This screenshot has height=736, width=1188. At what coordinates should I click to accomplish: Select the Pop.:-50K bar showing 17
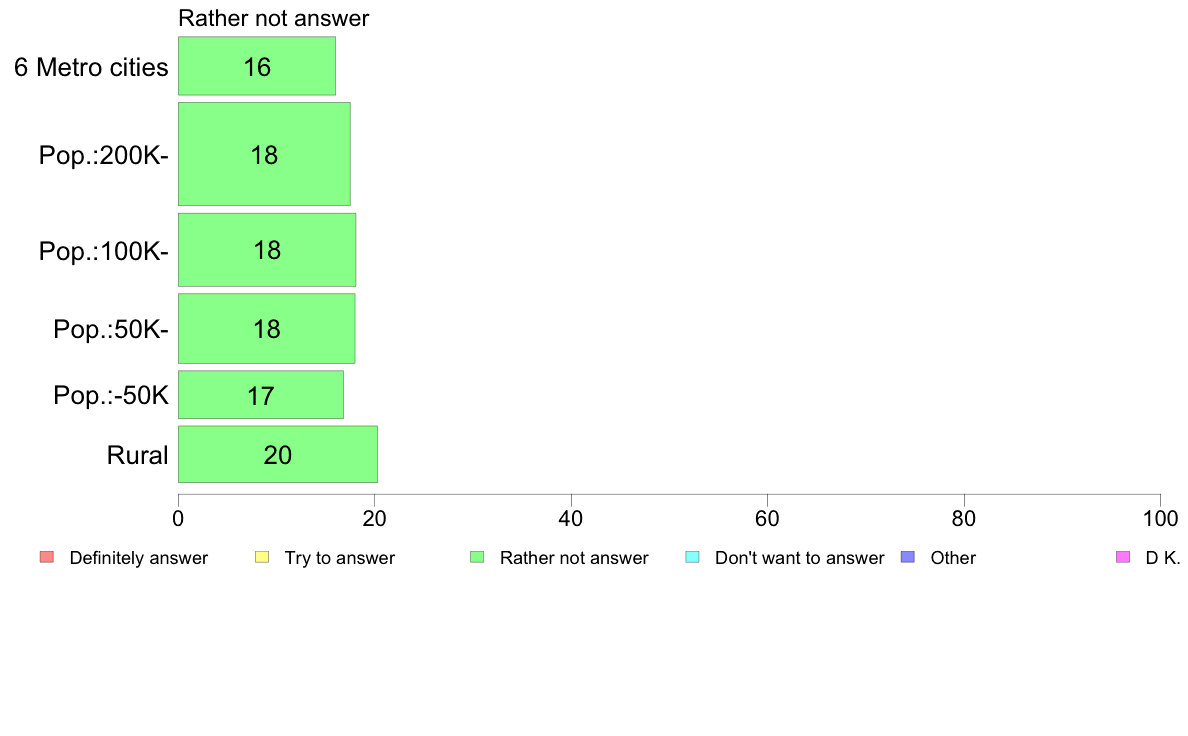coord(261,395)
